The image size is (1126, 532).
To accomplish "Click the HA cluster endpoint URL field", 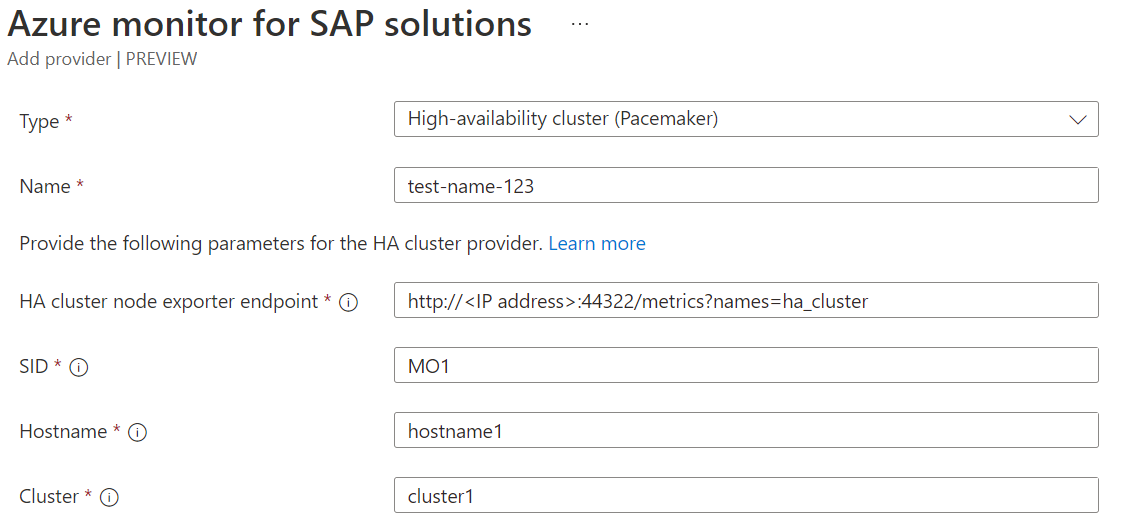I will [746, 300].
